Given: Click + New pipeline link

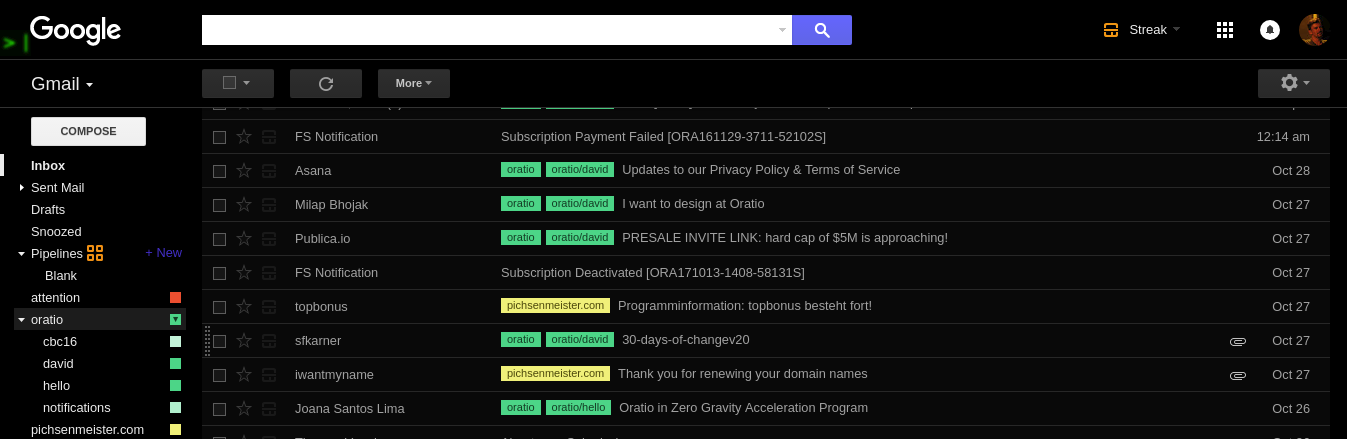Looking at the screenshot, I should (163, 253).
